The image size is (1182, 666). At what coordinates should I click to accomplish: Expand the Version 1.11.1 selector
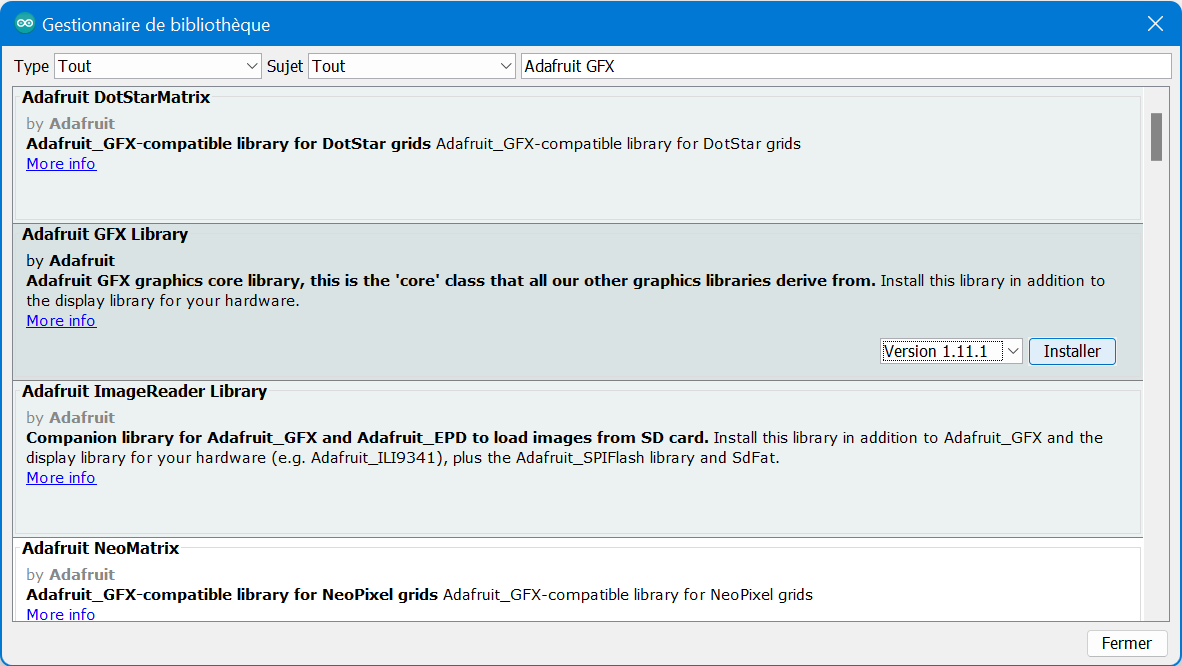(x=951, y=351)
